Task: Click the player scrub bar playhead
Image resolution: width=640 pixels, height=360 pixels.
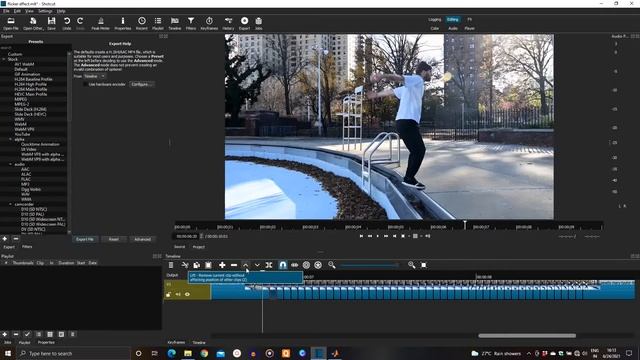Action: (464, 224)
